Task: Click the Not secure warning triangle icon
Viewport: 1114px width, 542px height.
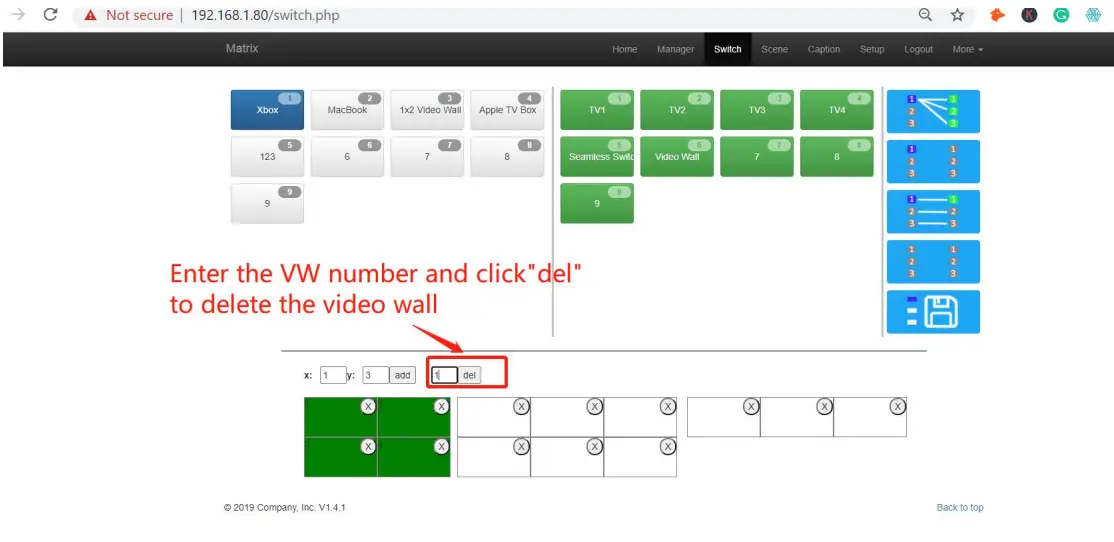Action: click(90, 15)
